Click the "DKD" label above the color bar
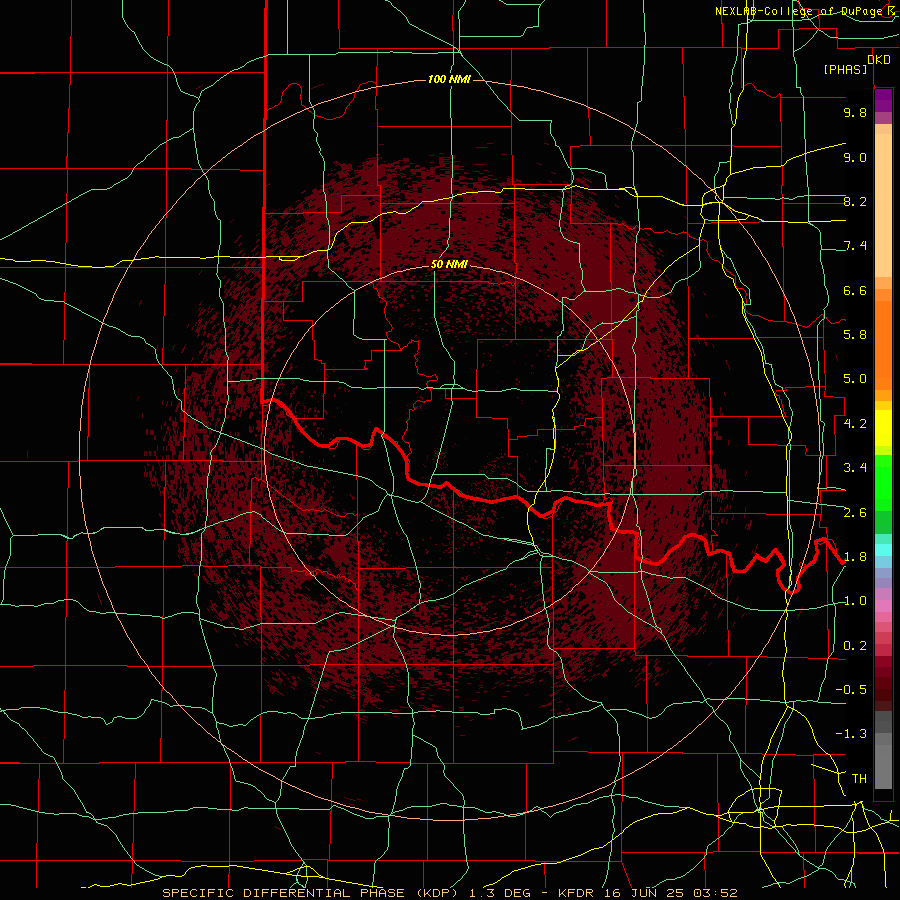 coord(879,60)
